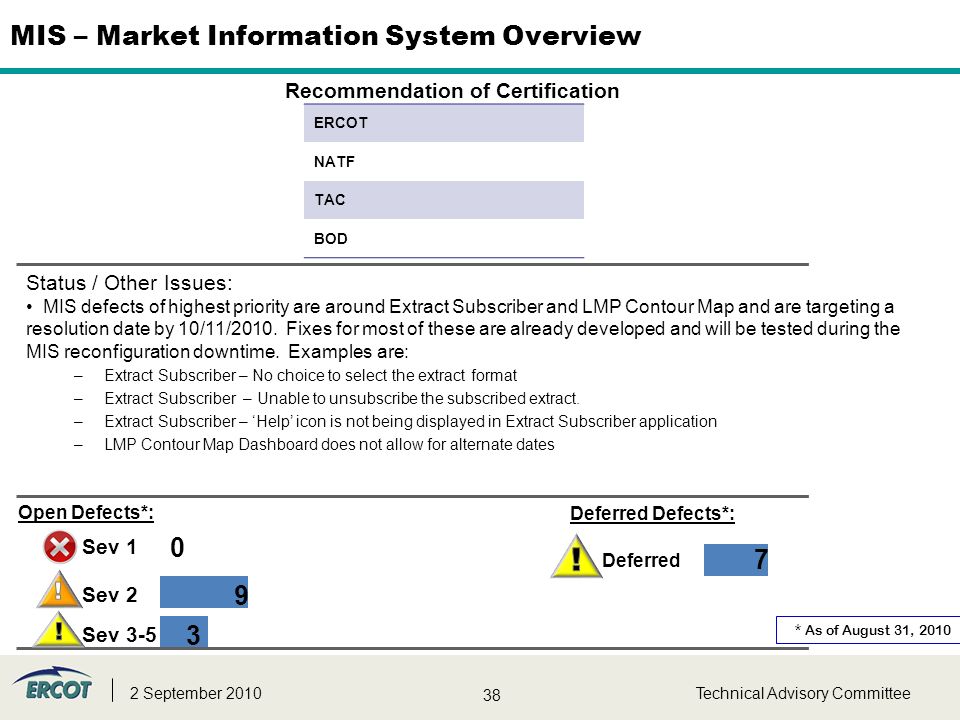Click the bullet 'Unable to unsubscribe the subscribed extract'
The height and width of the screenshot is (720, 960).
[x=342, y=399]
